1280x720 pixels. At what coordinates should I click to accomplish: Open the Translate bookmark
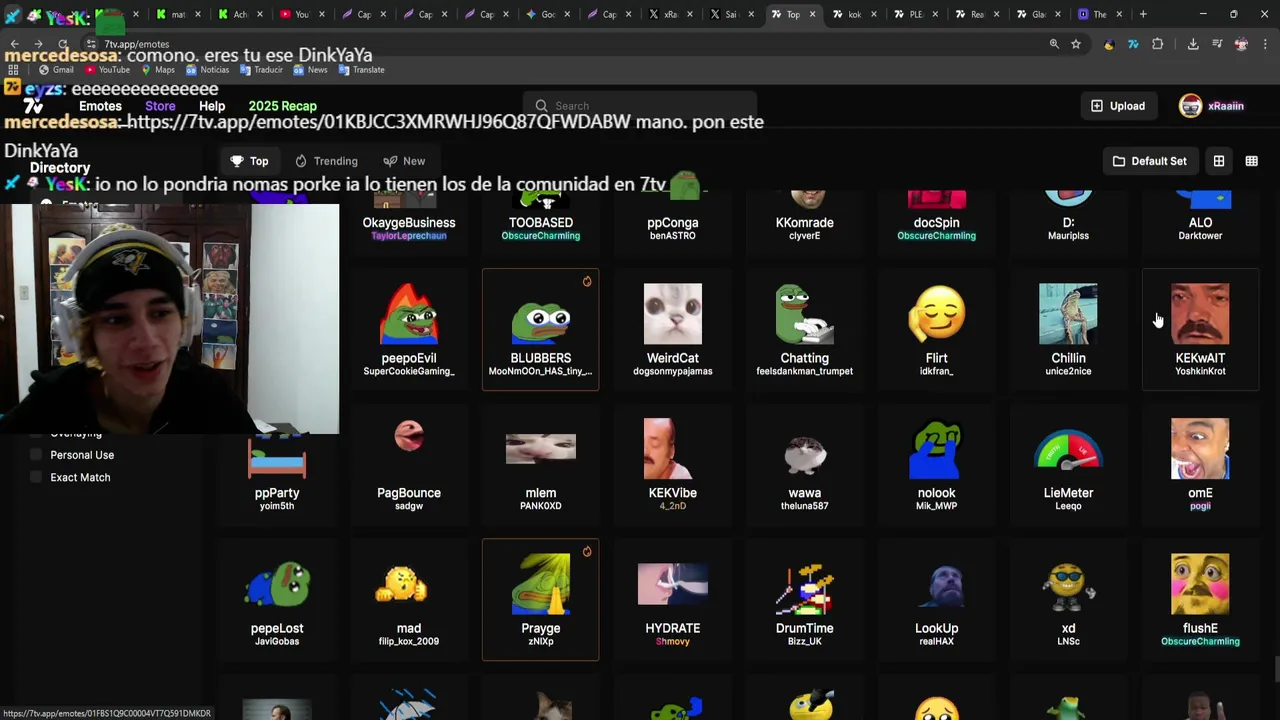coord(362,70)
